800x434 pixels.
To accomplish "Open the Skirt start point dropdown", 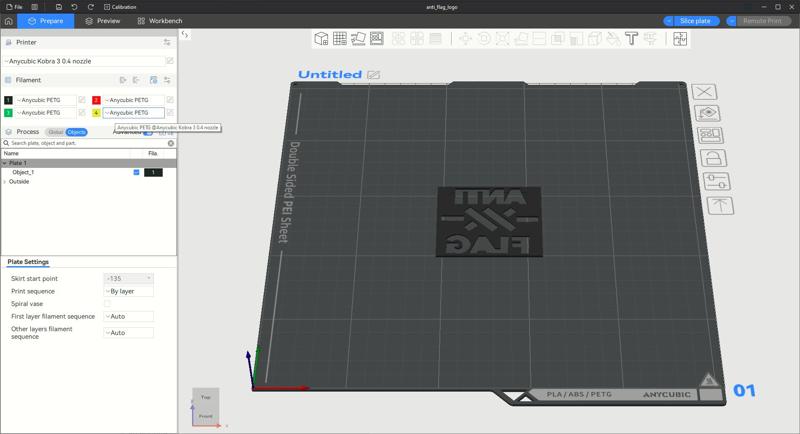I will [x=129, y=278].
